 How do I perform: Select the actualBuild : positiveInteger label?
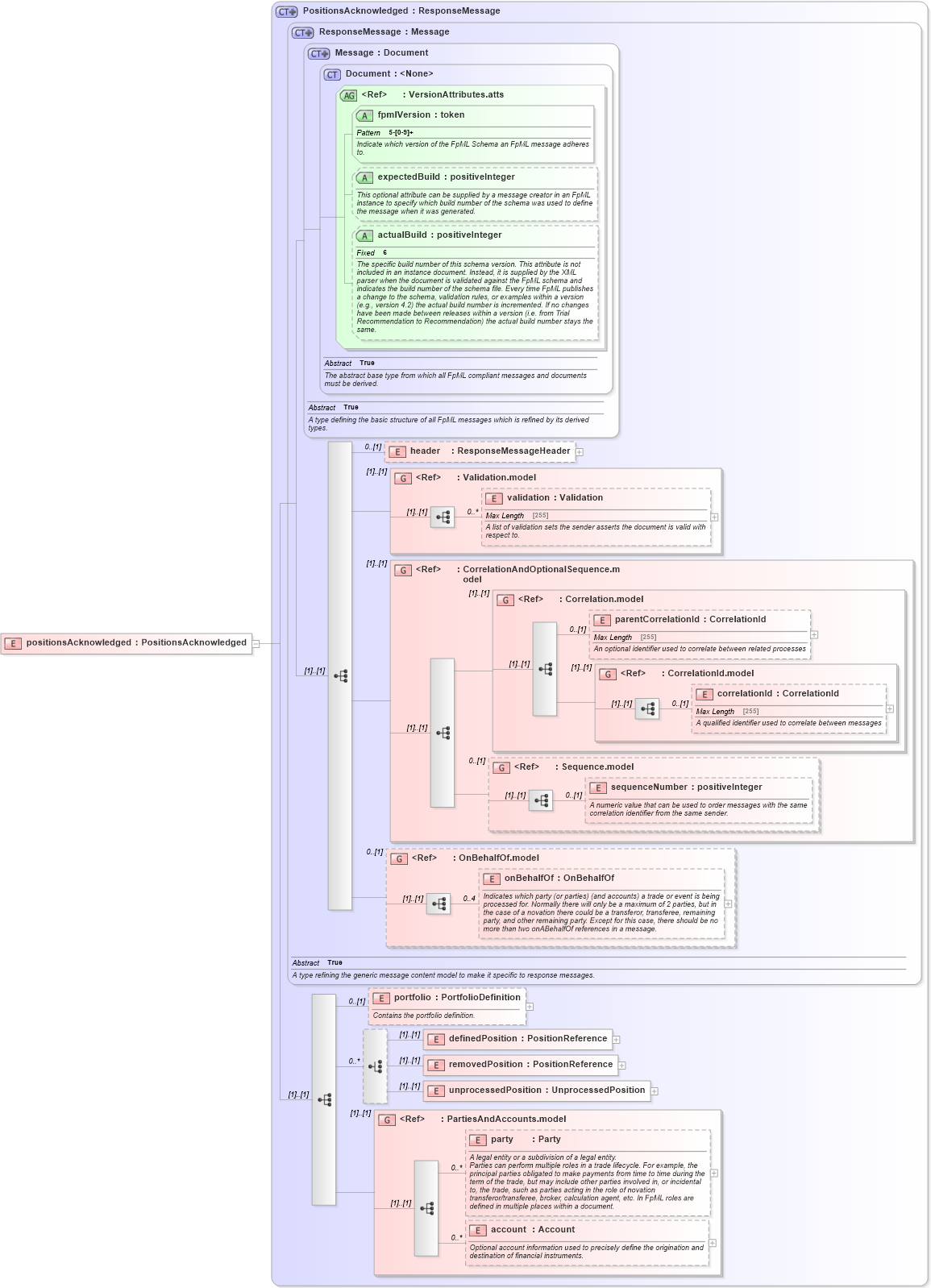click(439, 235)
